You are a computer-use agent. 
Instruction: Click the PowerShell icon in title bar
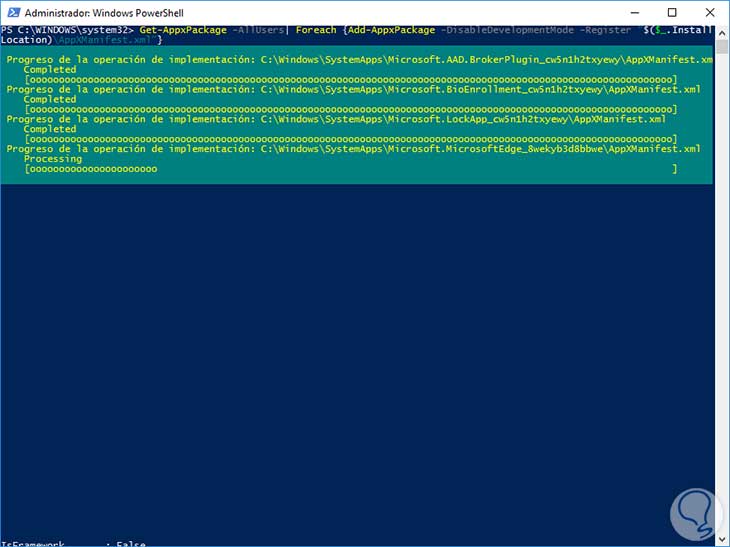point(14,13)
